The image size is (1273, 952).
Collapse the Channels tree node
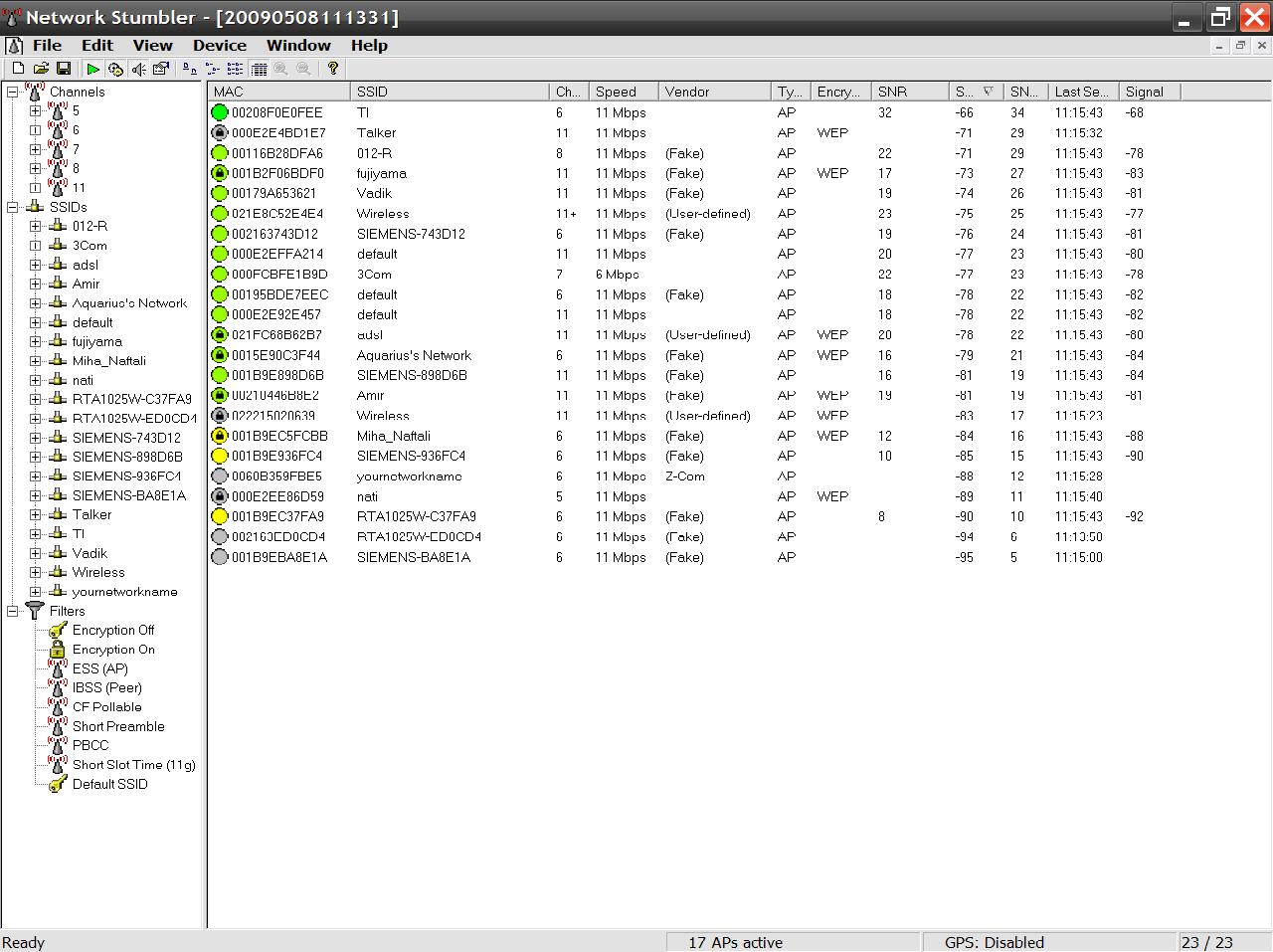point(13,92)
